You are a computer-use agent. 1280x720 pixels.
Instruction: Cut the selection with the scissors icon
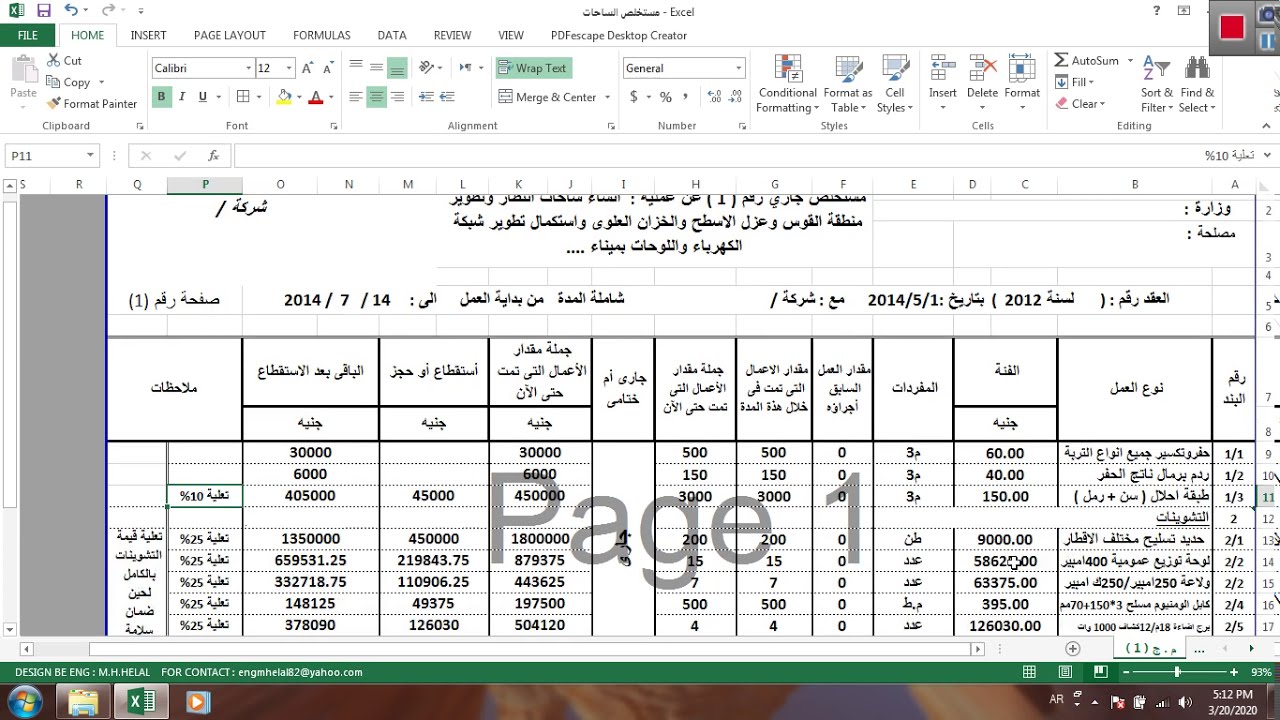(64, 61)
